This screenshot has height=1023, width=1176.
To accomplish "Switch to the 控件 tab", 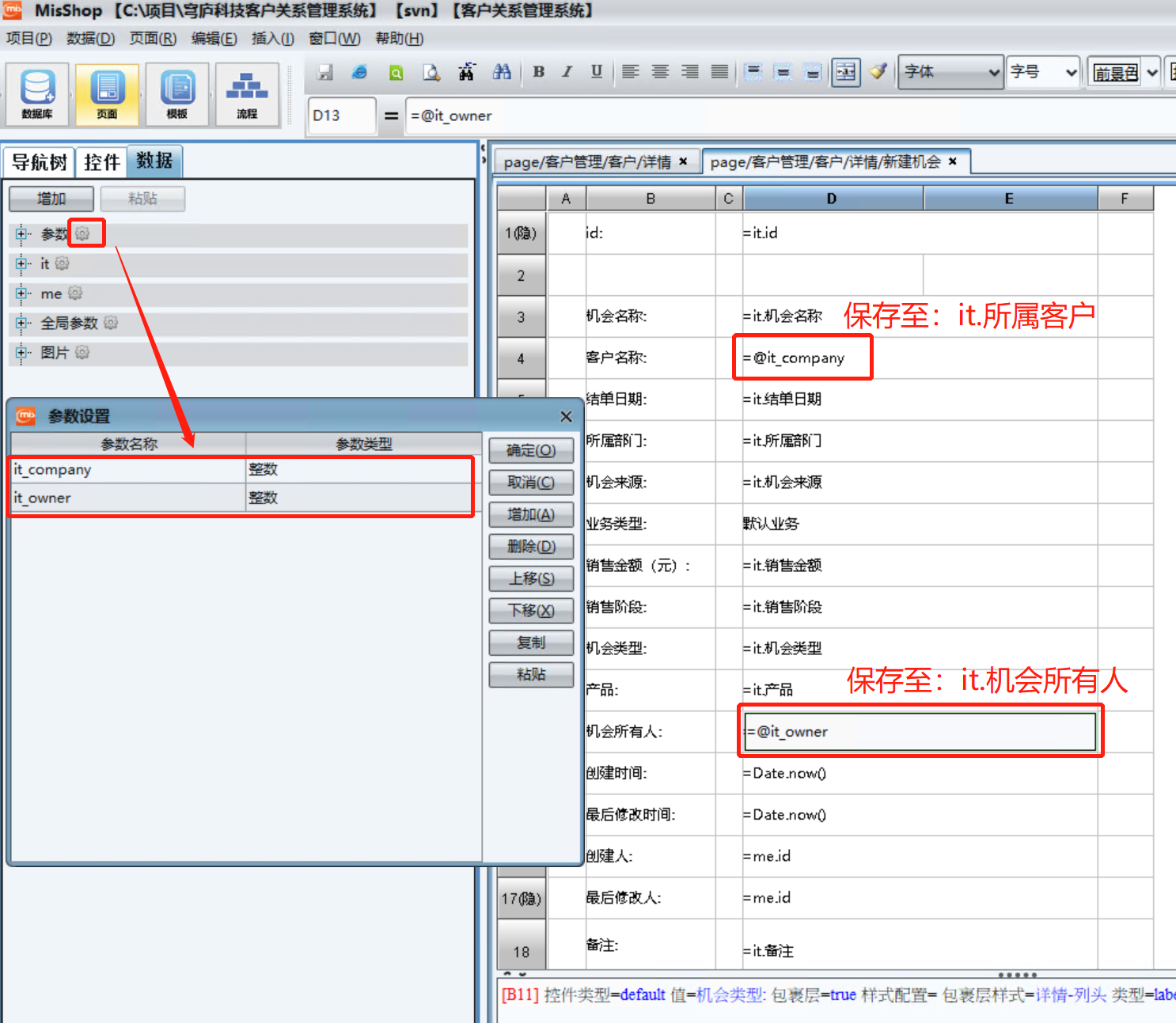I will point(102,162).
